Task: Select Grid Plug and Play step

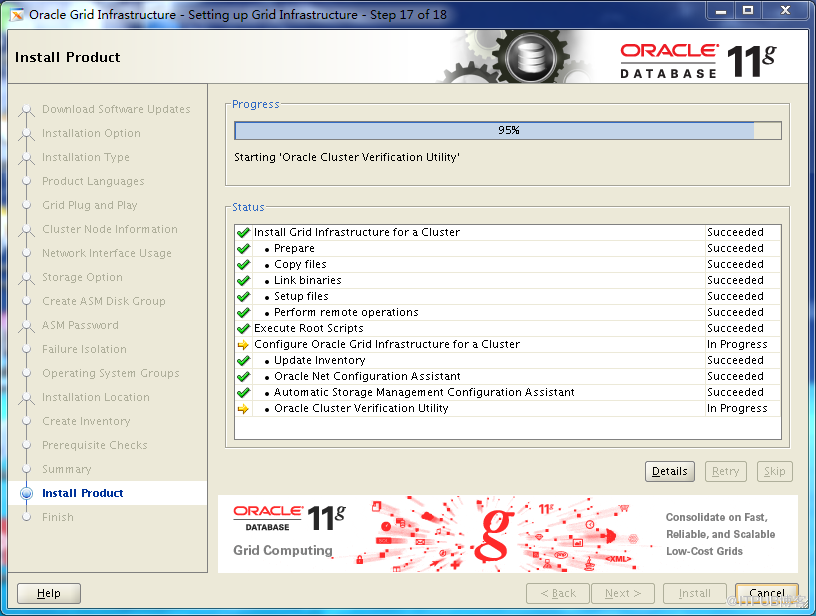Action: pyautogui.click(x=90, y=205)
